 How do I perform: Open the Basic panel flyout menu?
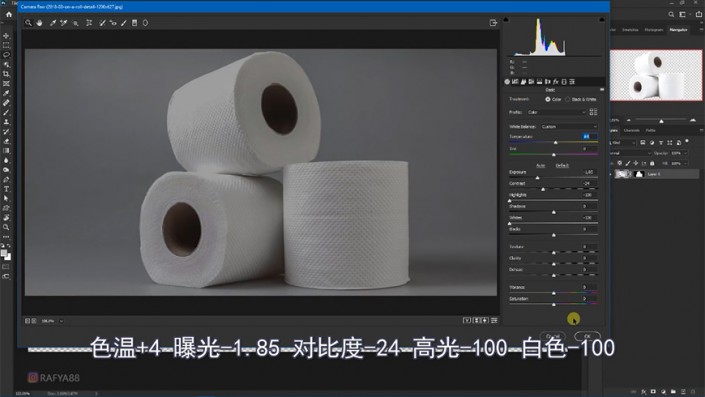coord(602,90)
